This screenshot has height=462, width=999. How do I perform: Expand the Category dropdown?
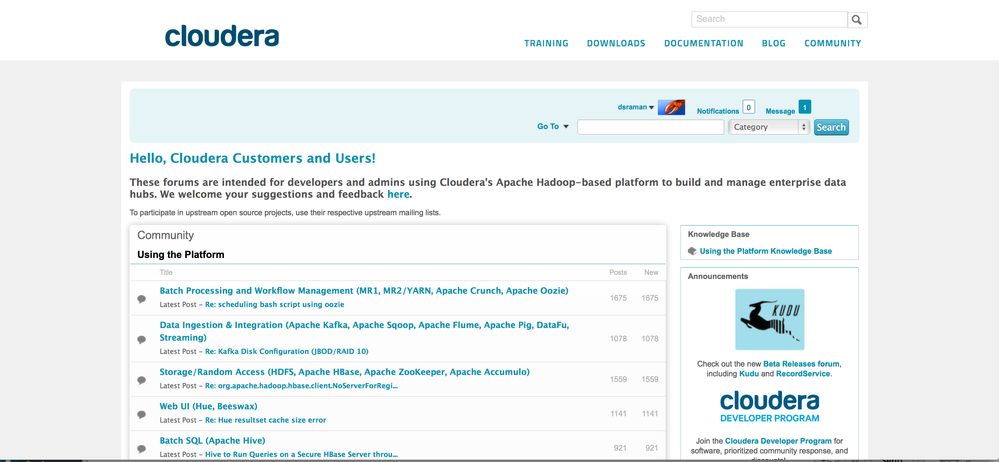(769, 127)
